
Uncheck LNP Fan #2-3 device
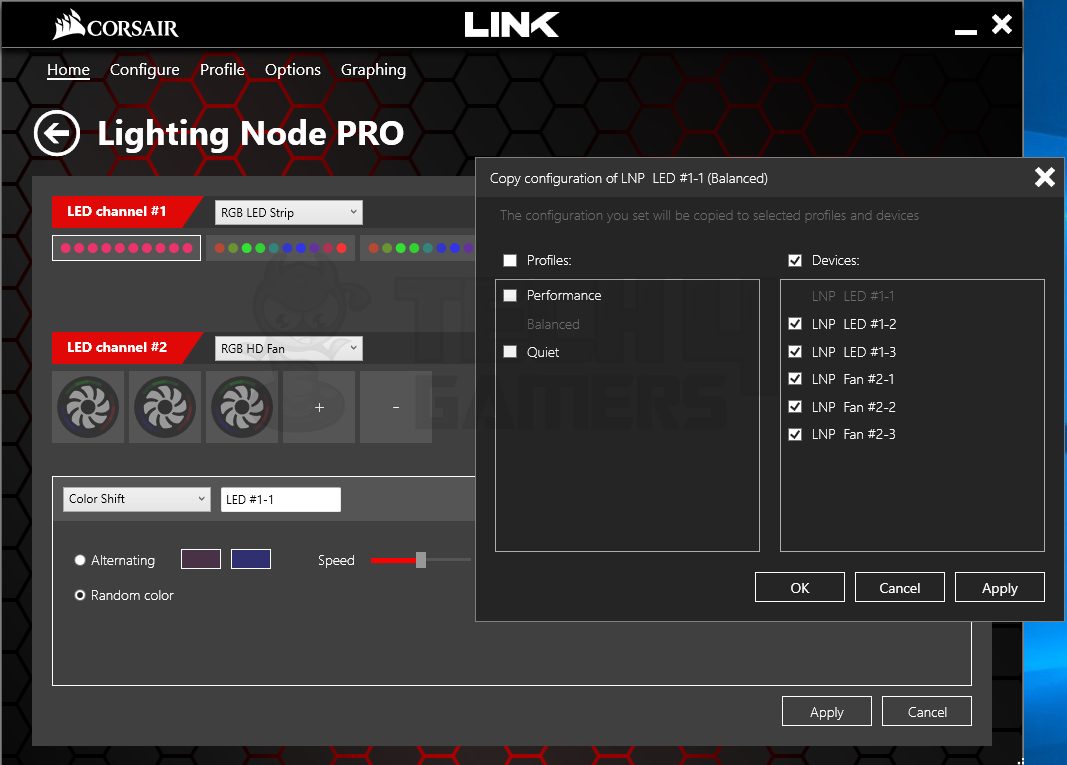795,434
